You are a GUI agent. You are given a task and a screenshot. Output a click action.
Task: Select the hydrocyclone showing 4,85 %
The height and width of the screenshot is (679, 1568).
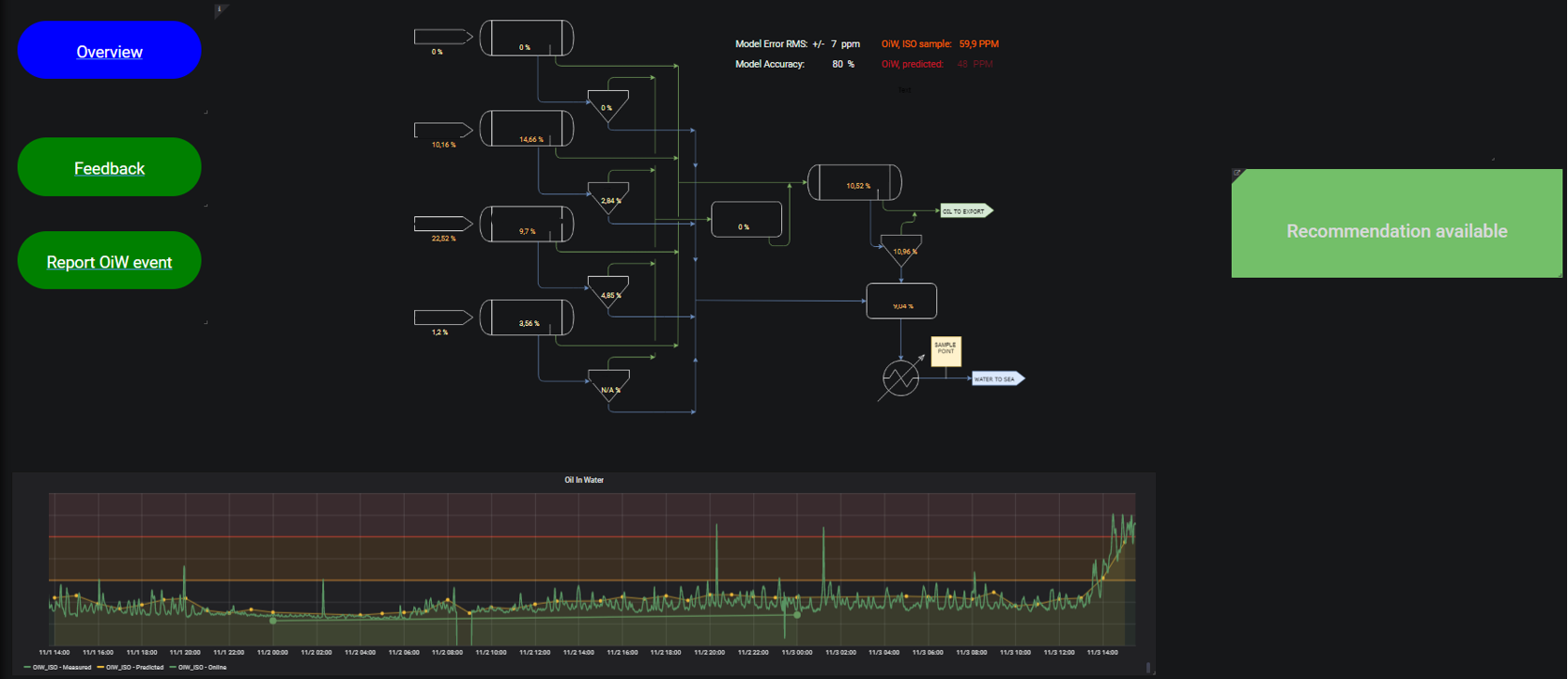608,293
